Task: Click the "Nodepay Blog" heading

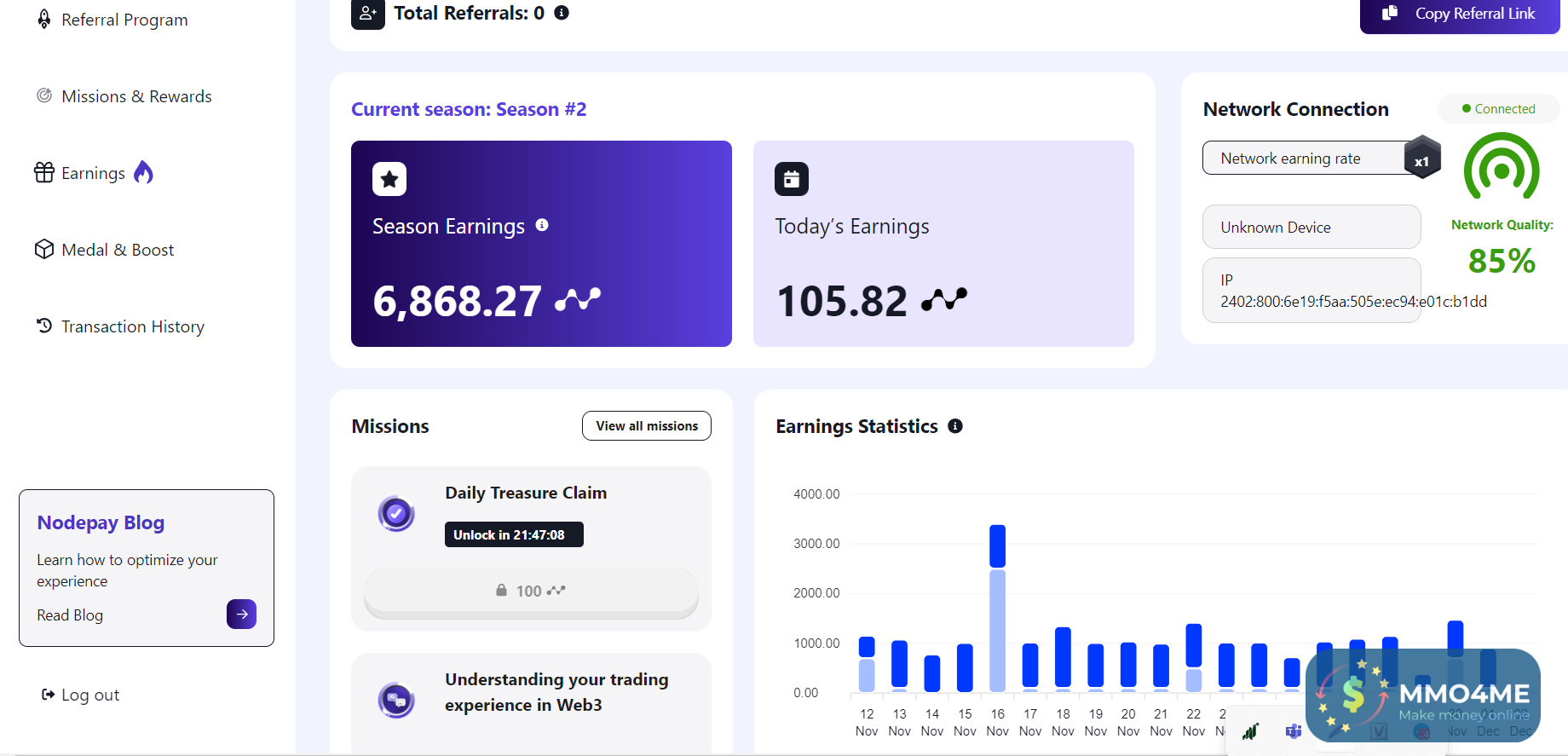Action: pyautogui.click(x=101, y=522)
